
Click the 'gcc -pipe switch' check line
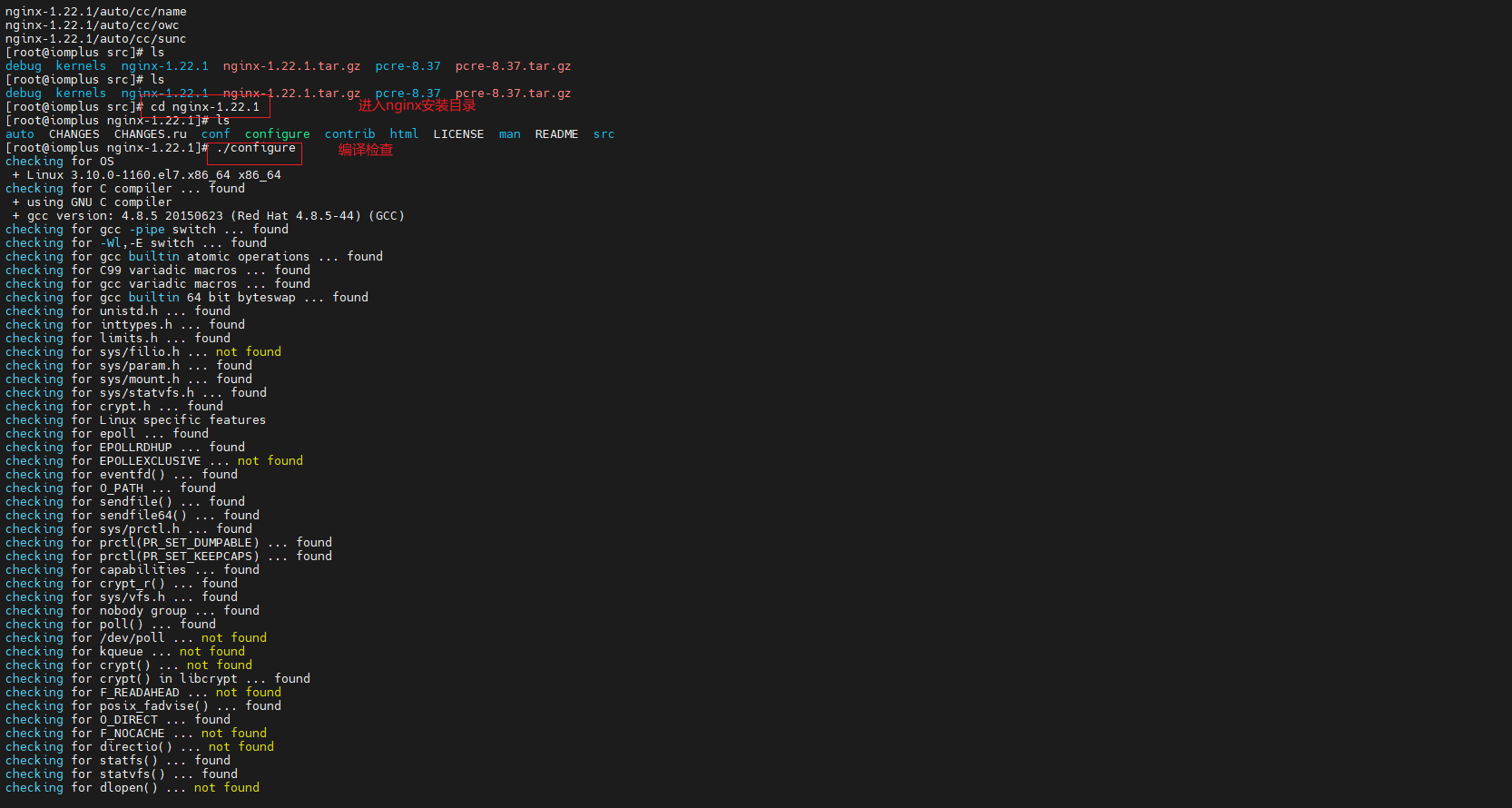click(147, 230)
